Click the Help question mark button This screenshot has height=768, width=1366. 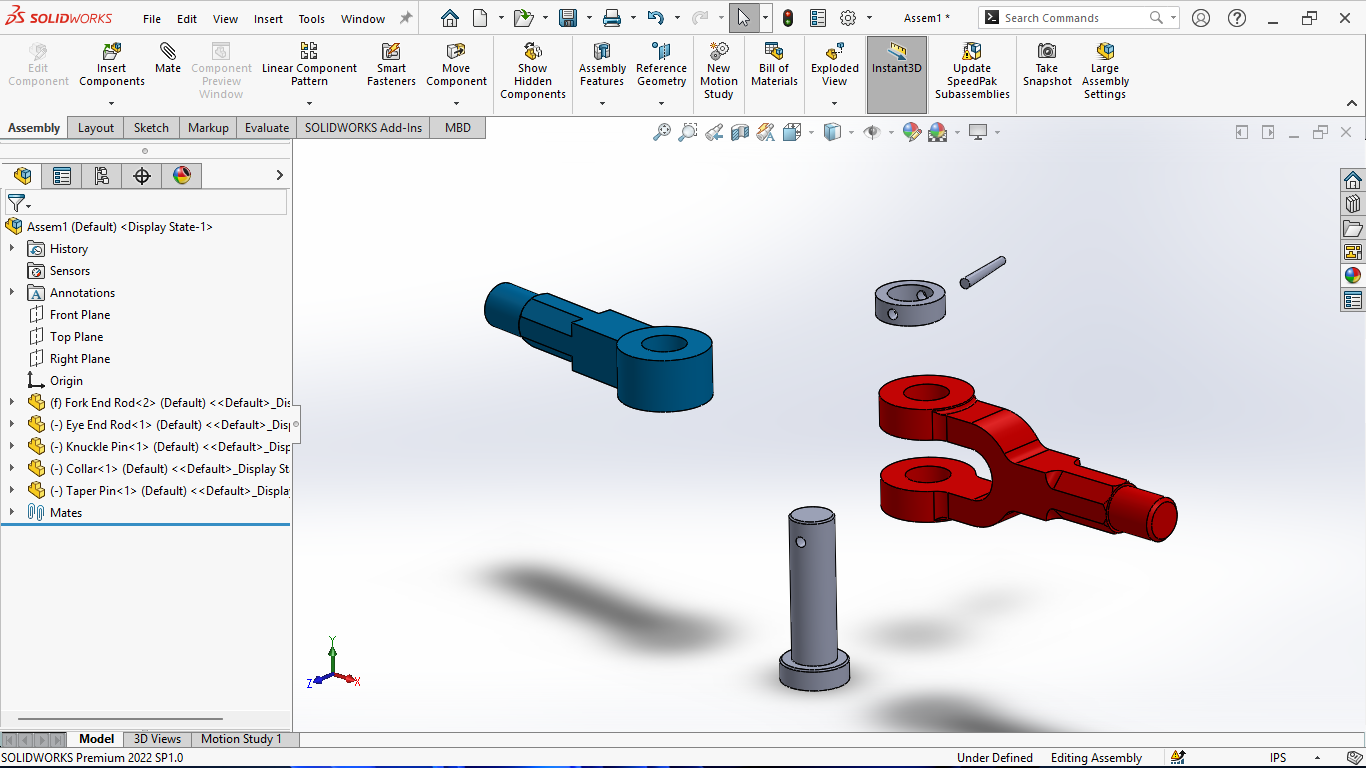pyautogui.click(x=1236, y=18)
